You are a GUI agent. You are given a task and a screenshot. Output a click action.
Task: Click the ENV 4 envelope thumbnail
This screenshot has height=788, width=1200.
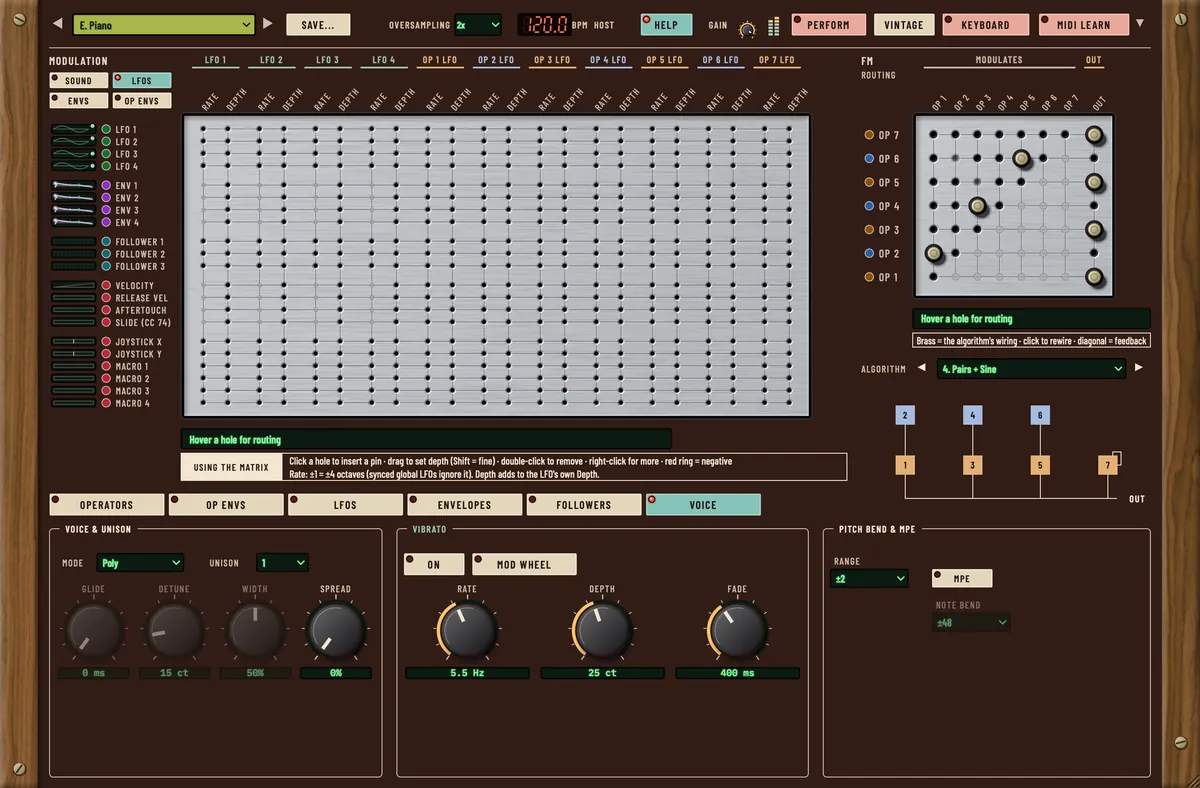tap(74, 222)
